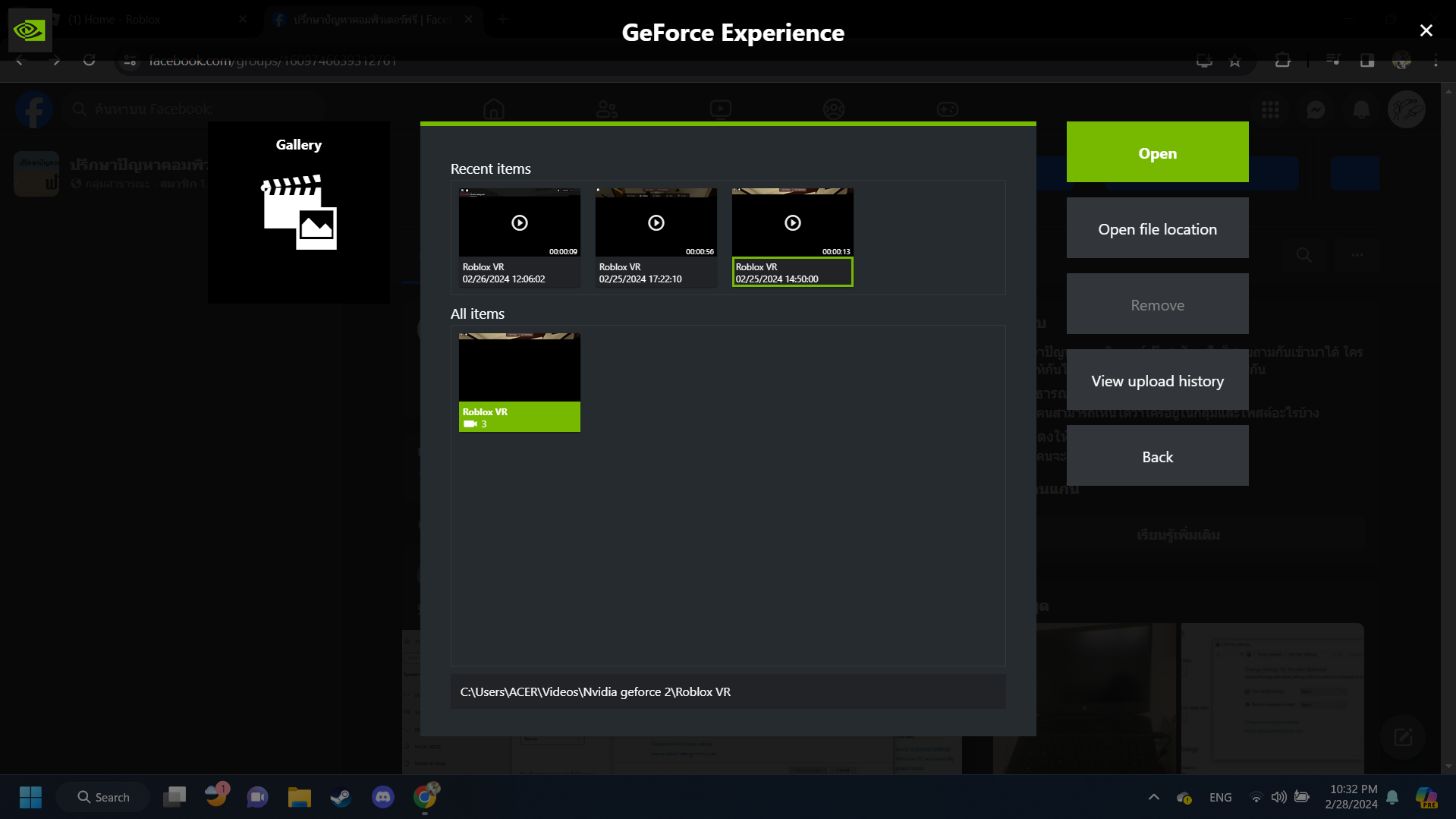Close the GeForce Experience overlay
Image resolution: width=1456 pixels, height=819 pixels.
click(1426, 30)
